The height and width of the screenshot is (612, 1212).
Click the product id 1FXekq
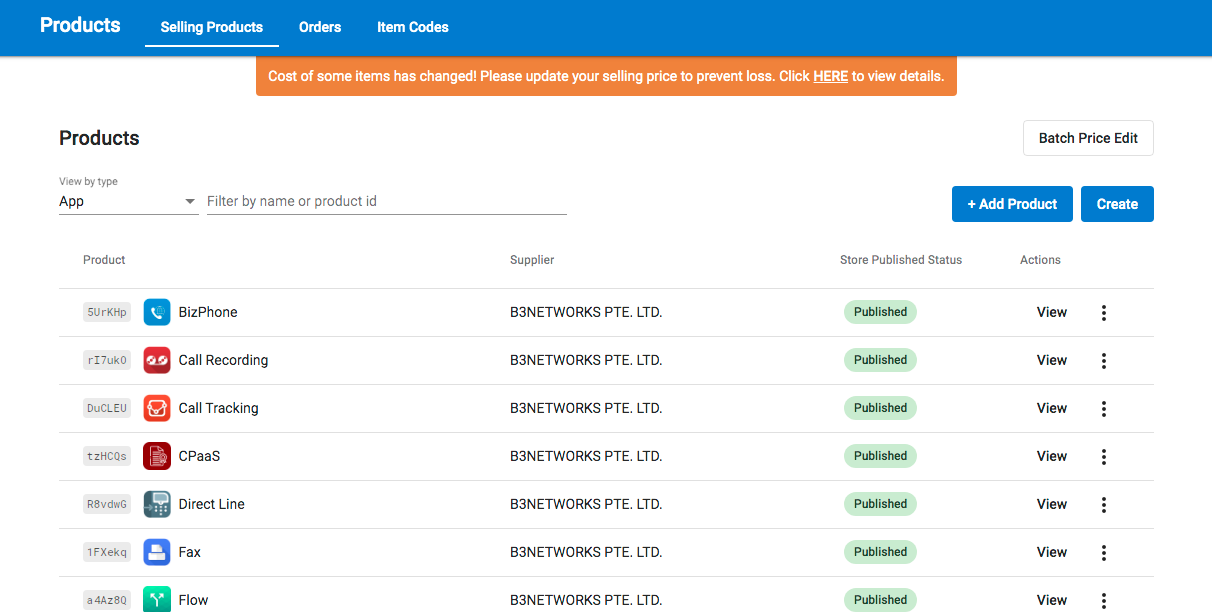pos(107,552)
